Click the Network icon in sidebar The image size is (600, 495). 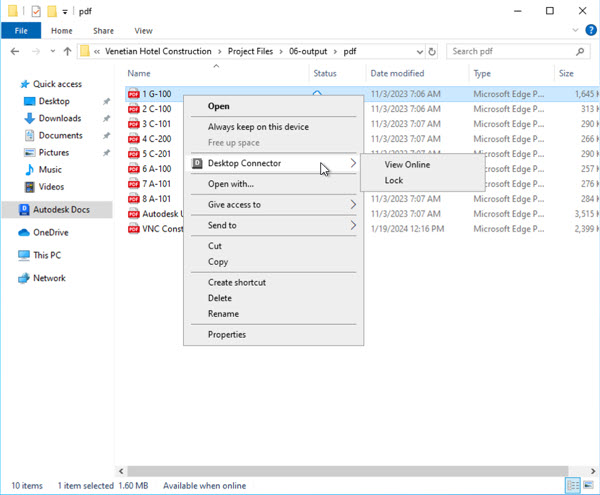tap(24, 278)
